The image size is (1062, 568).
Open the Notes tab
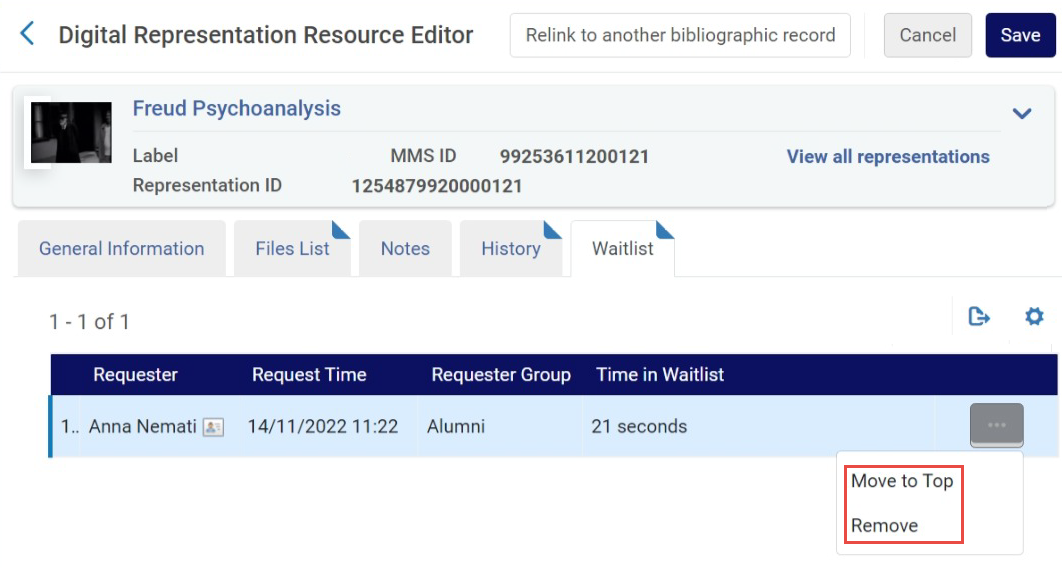(x=405, y=248)
